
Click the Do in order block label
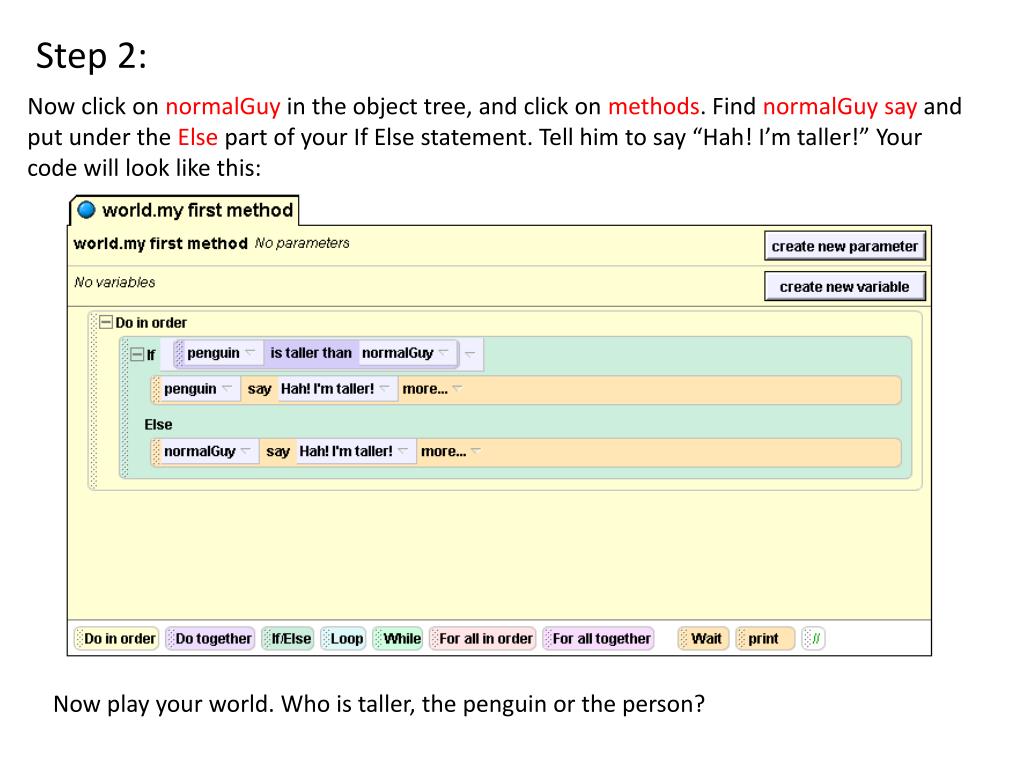tap(151, 323)
